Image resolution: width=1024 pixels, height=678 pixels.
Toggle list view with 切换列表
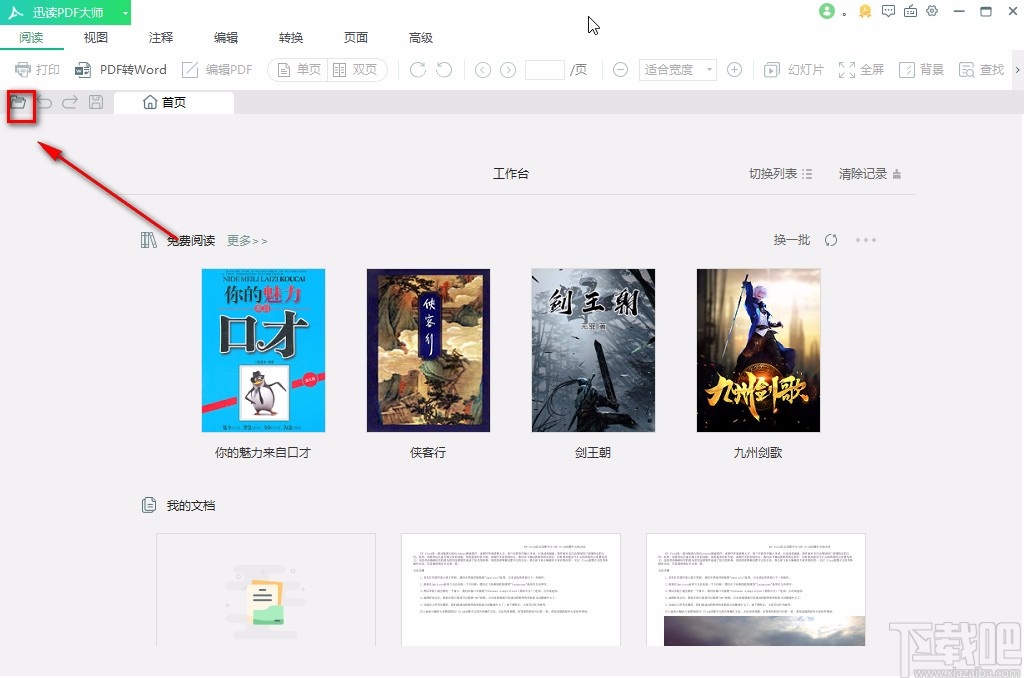point(781,174)
